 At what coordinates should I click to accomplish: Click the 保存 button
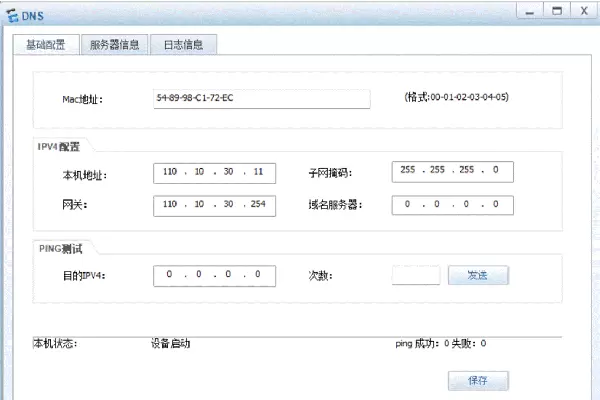pos(477,381)
